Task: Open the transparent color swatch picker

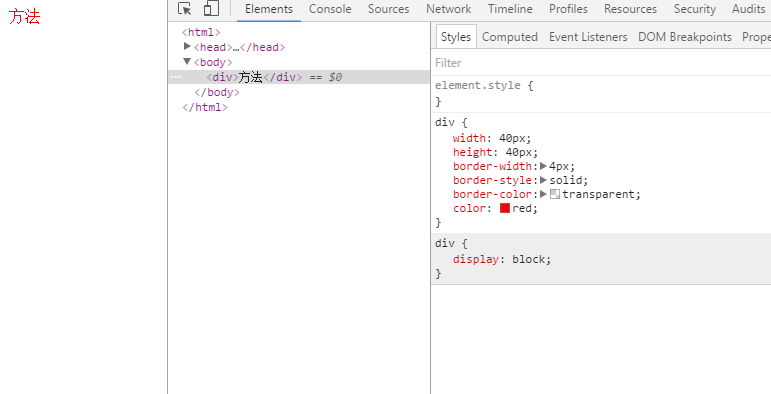Action: click(x=555, y=194)
